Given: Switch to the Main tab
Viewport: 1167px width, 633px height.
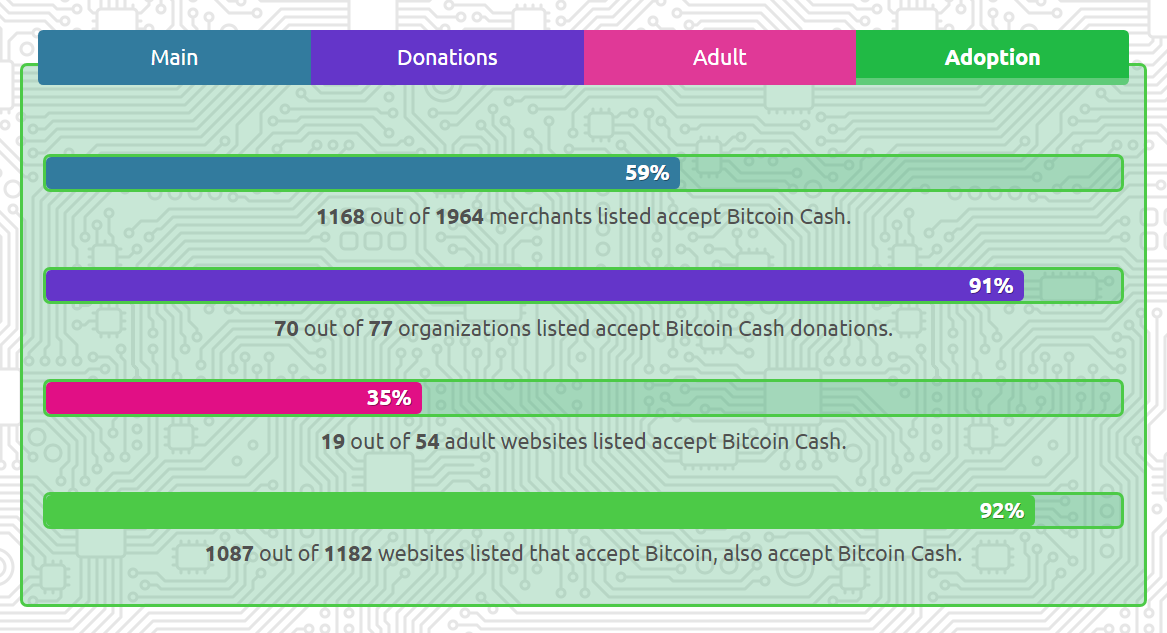Looking at the screenshot, I should (x=174, y=57).
